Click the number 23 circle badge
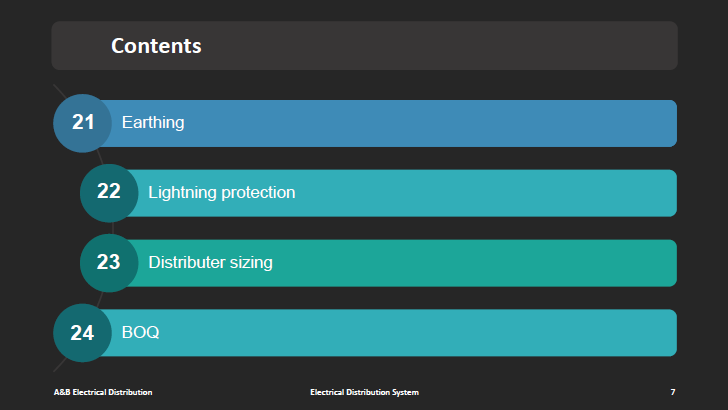 click(x=109, y=263)
